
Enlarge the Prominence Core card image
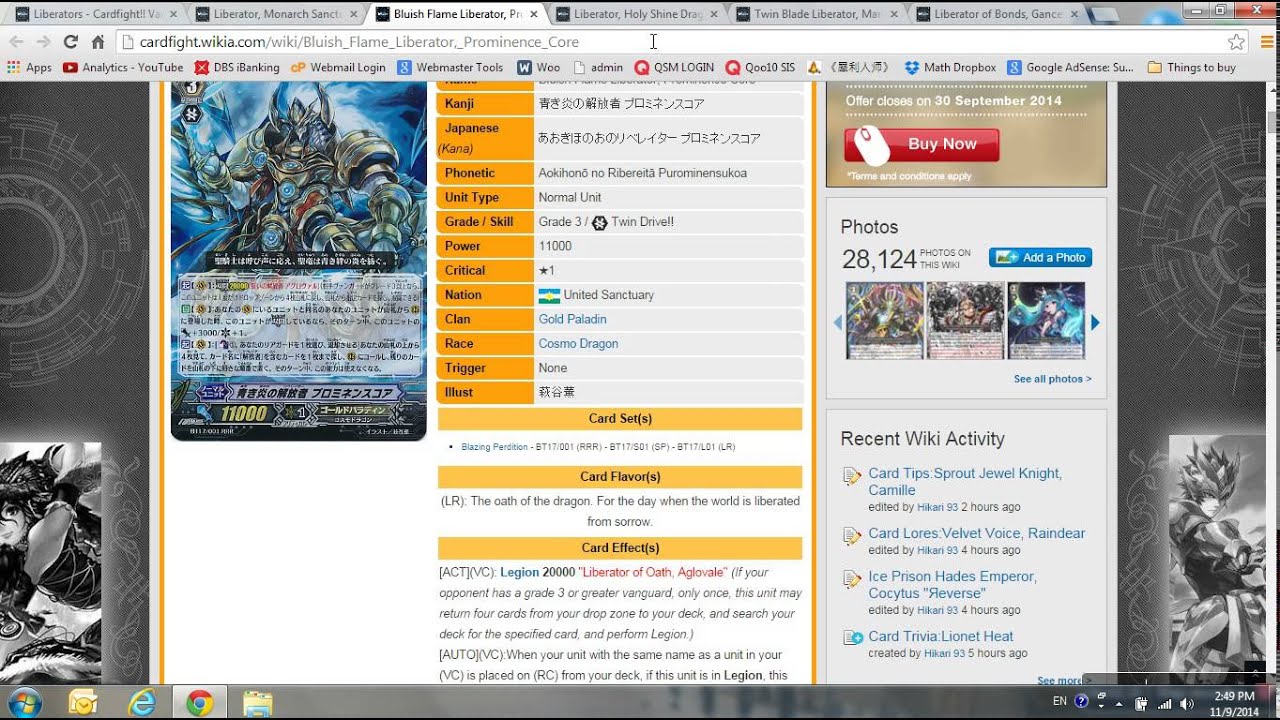coord(298,260)
